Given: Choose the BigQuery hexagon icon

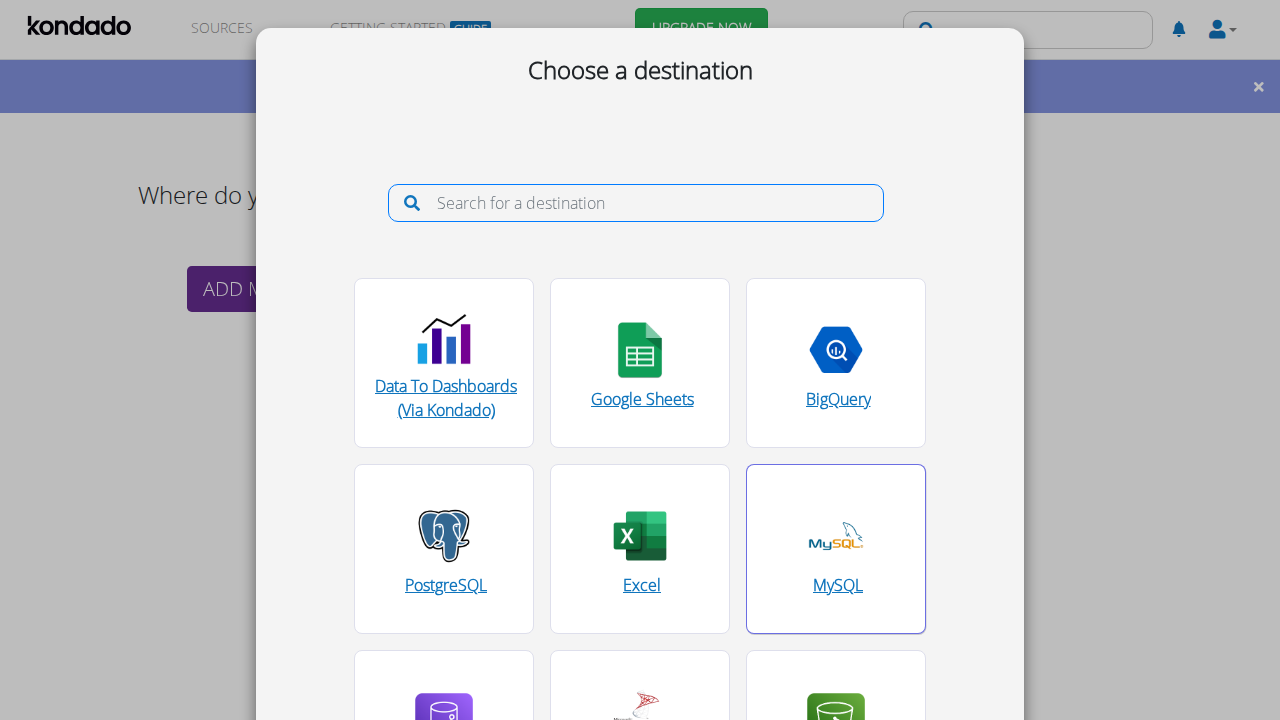Looking at the screenshot, I should click(836, 350).
